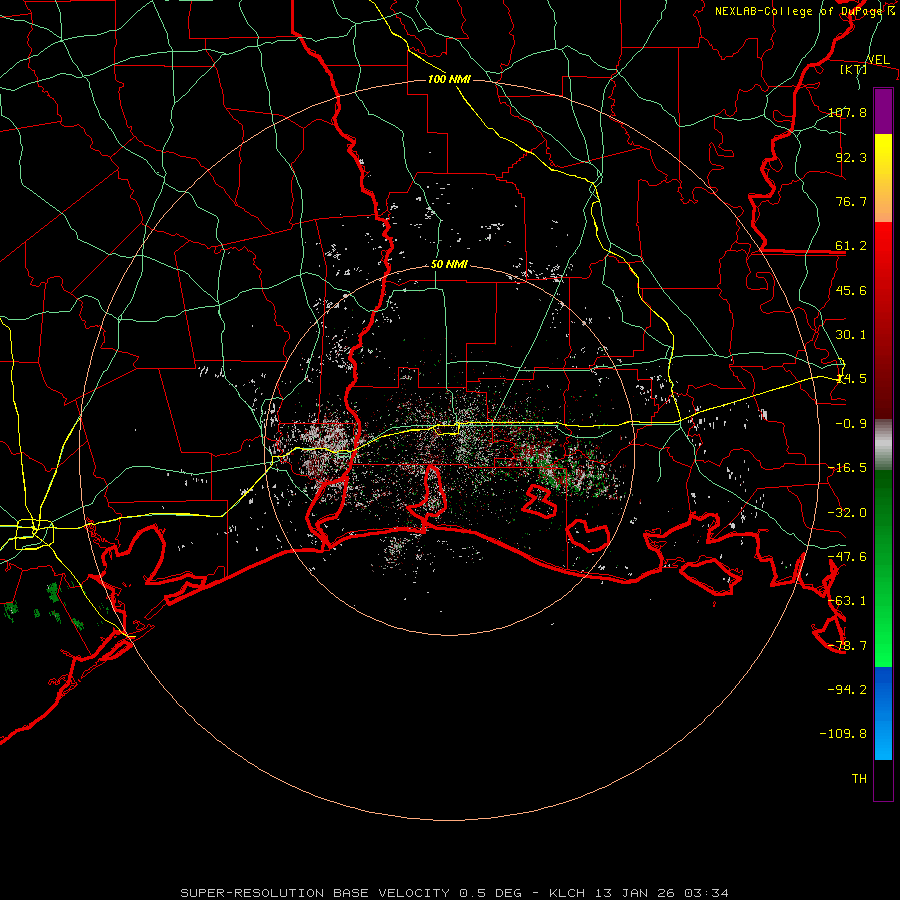Click the -32.0 velocity scale value
The image size is (900, 900).
[x=847, y=513]
